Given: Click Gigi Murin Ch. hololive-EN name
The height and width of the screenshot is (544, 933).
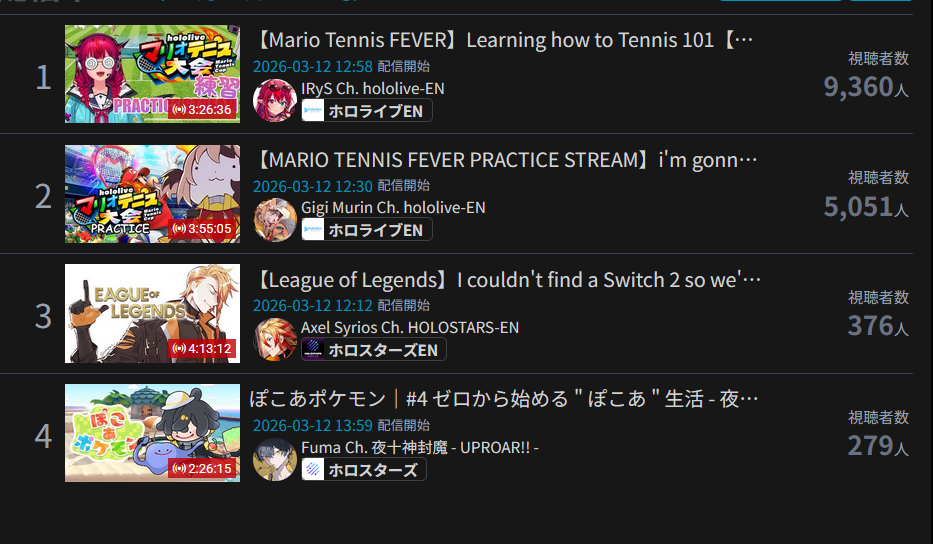Looking at the screenshot, I should click(393, 208).
